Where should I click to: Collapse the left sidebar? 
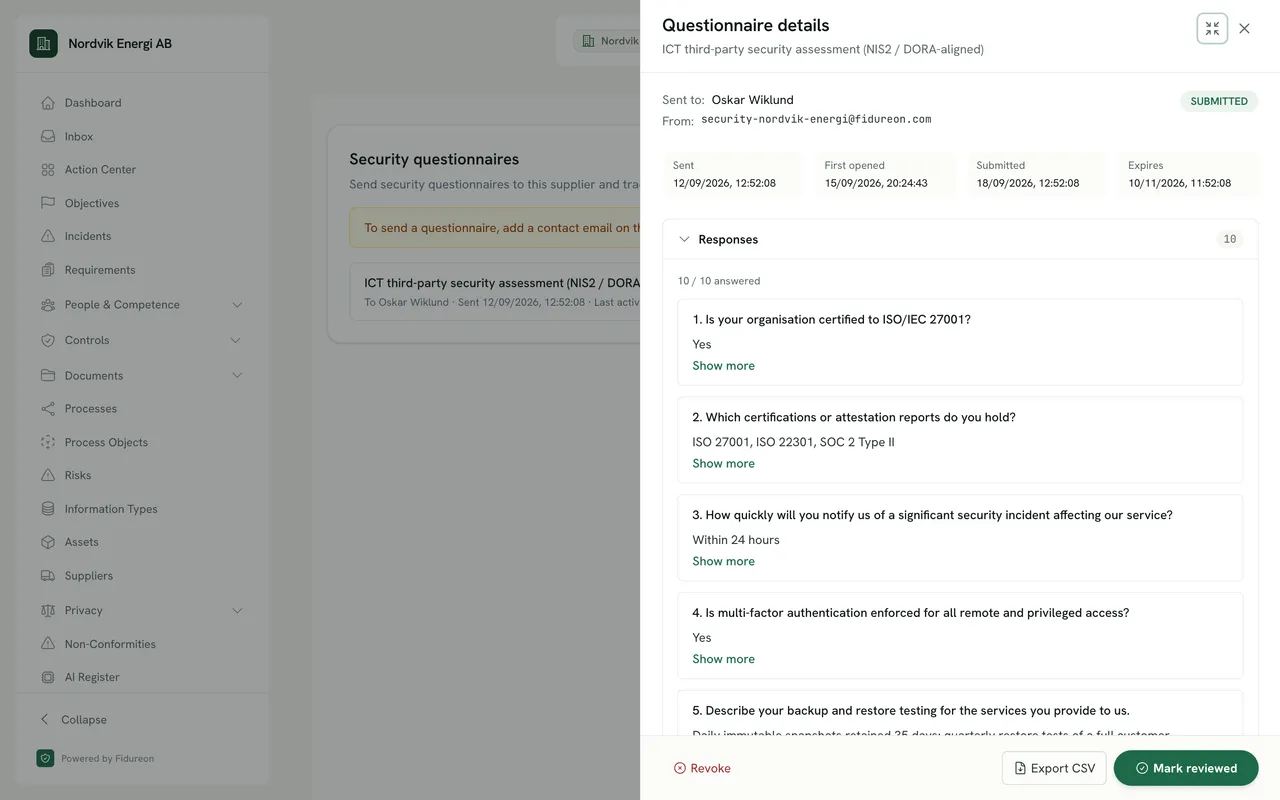coord(73,720)
